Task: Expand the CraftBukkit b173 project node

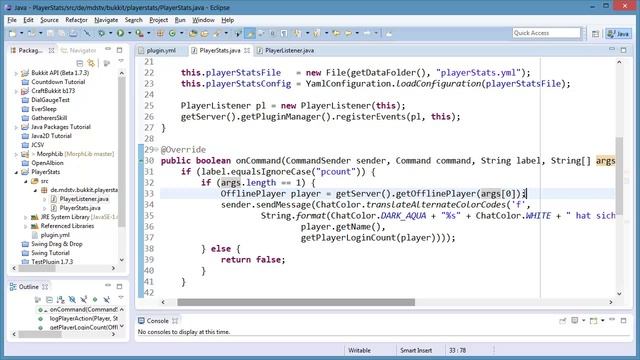Action: tap(16, 91)
